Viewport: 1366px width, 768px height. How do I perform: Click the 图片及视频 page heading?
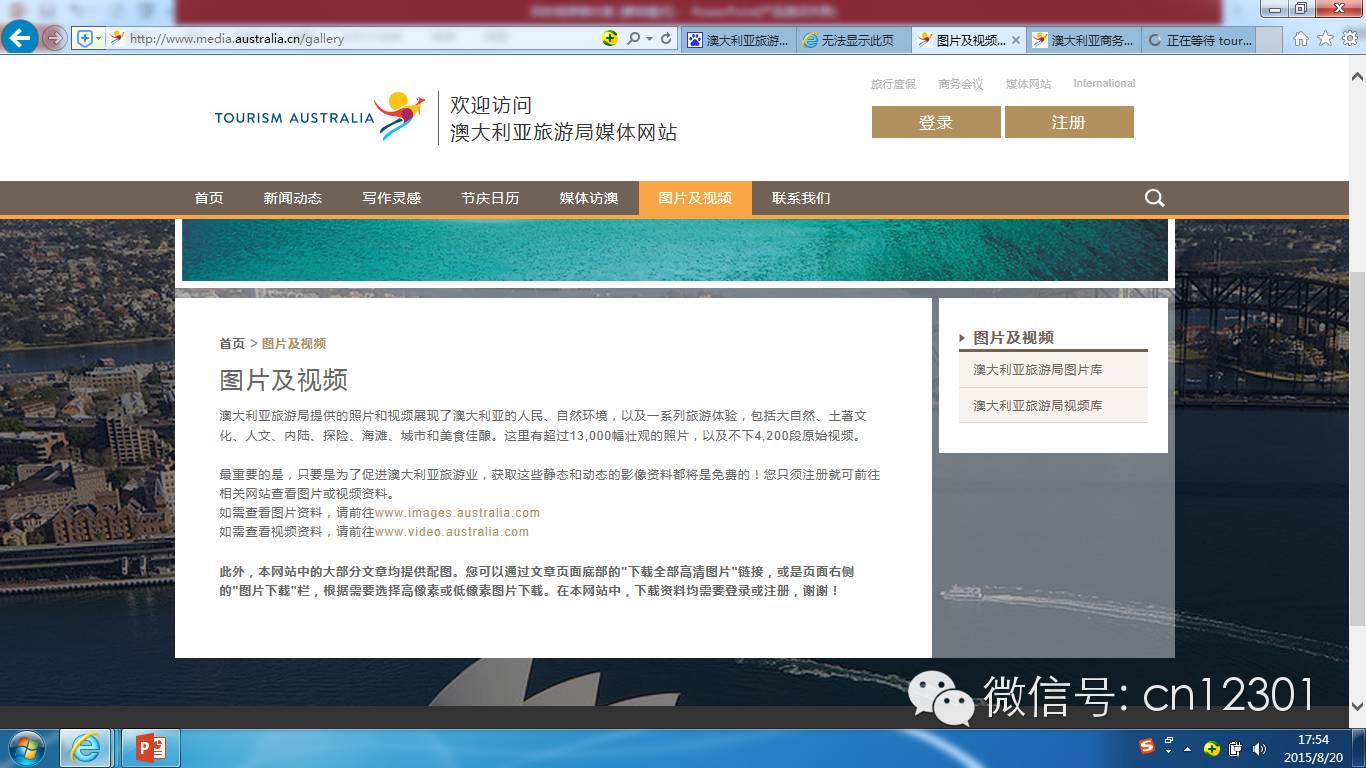[284, 380]
